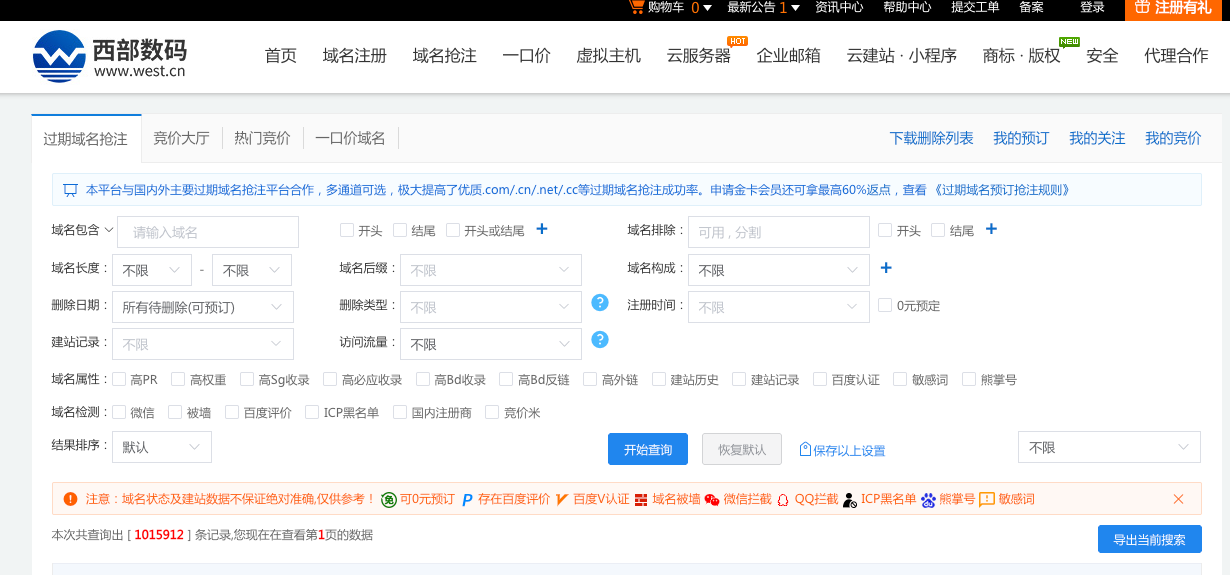Open the 过期域名预订抢注规则 link

pos(1001,190)
